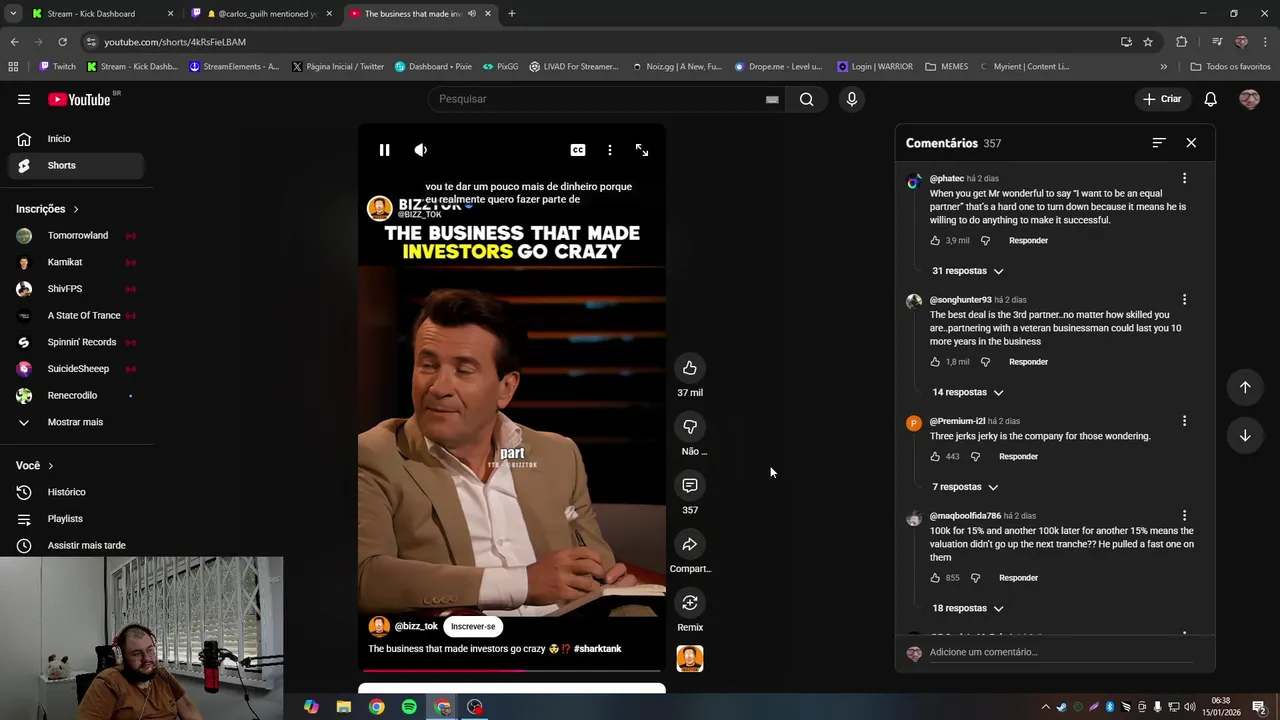Open YouTube notifications bell
Viewport: 1280px width, 720px height.
coord(1210,99)
